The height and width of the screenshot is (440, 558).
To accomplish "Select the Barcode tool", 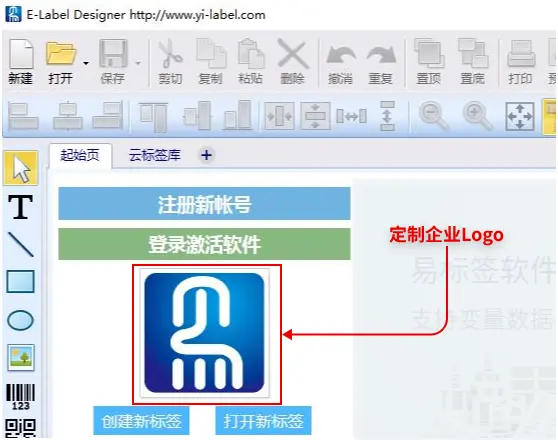I will (21, 397).
